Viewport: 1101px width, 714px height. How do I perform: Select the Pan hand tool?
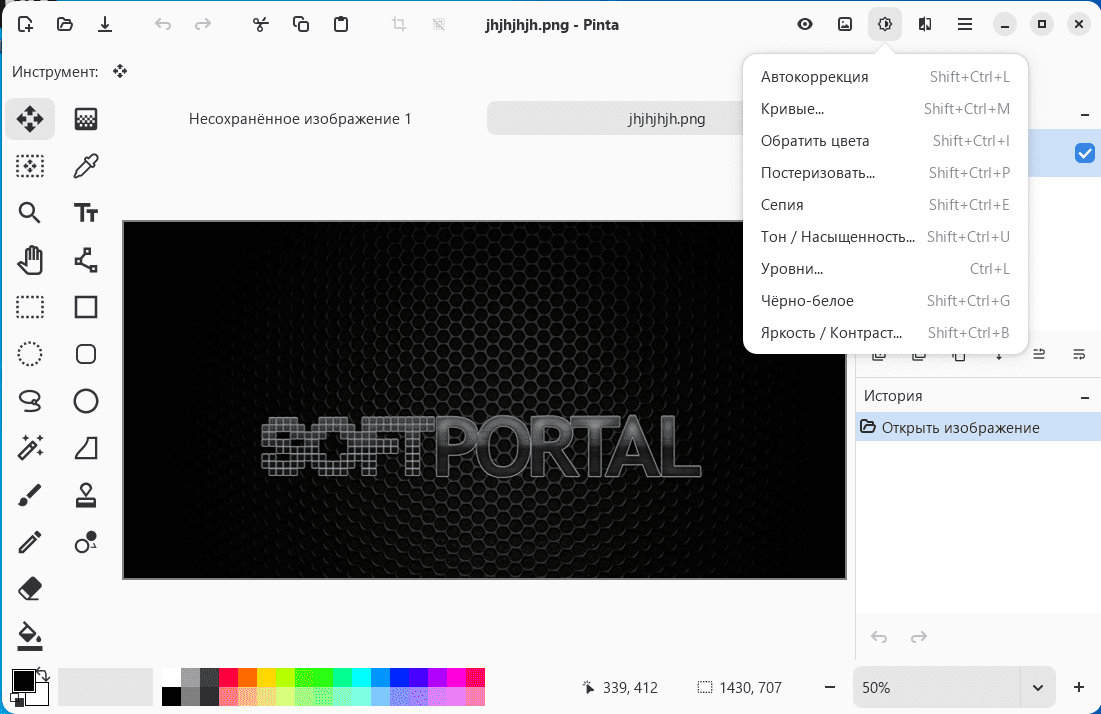pos(30,260)
